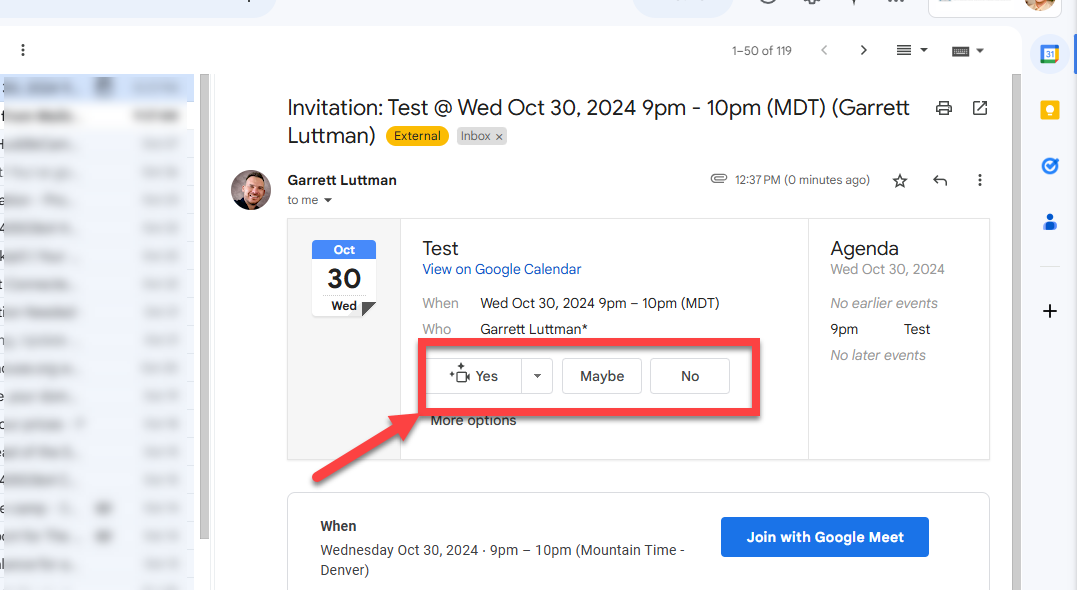Open Google Tasks side panel icon
Image resolution: width=1077 pixels, height=590 pixels.
click(x=1050, y=166)
